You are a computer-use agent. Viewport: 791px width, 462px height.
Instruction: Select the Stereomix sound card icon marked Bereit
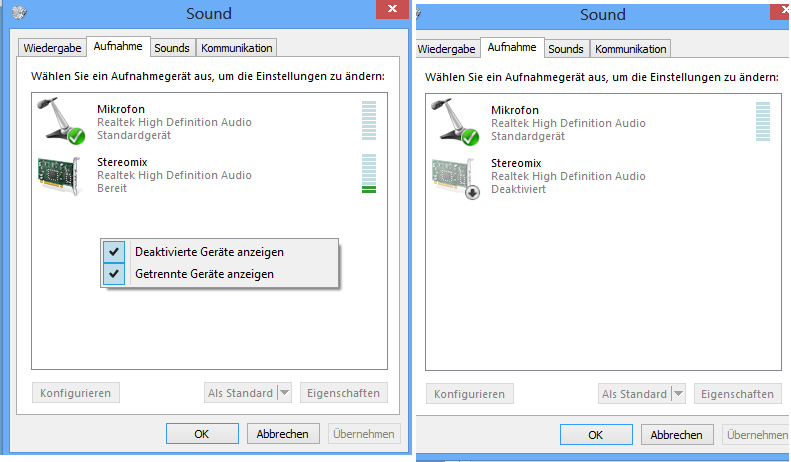point(60,176)
